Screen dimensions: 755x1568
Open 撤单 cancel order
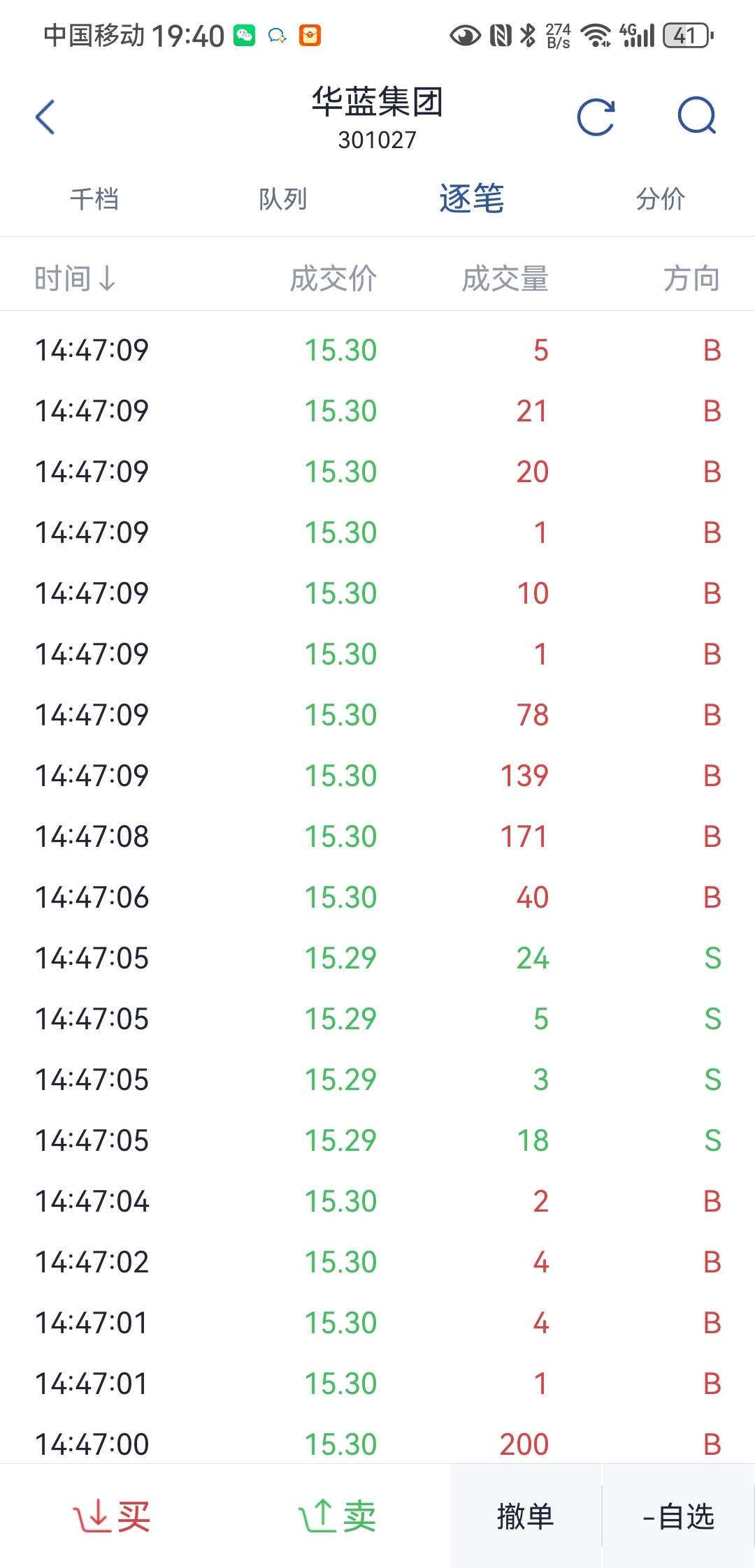pyautogui.click(x=526, y=1516)
